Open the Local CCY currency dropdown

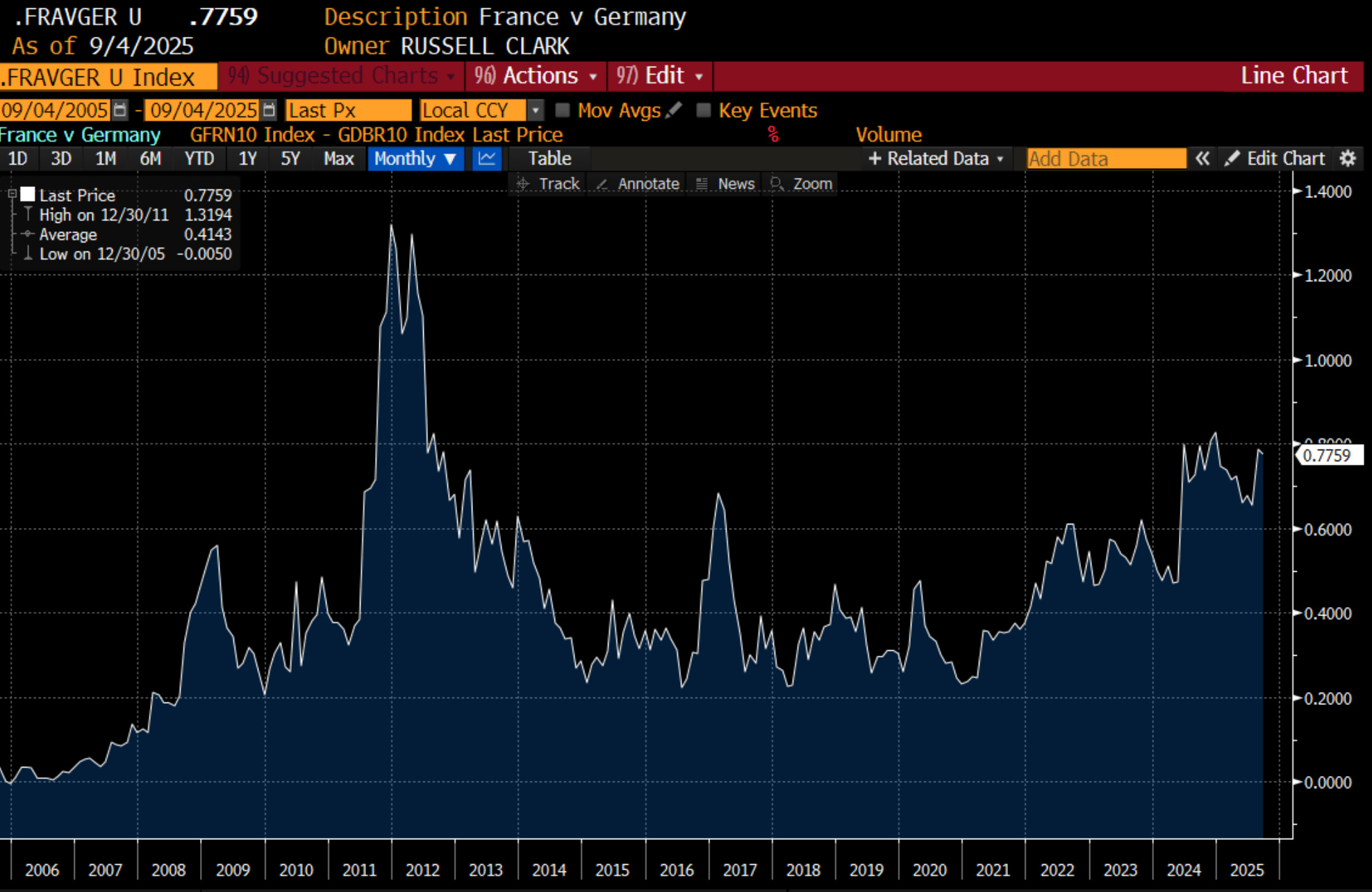tap(535, 110)
